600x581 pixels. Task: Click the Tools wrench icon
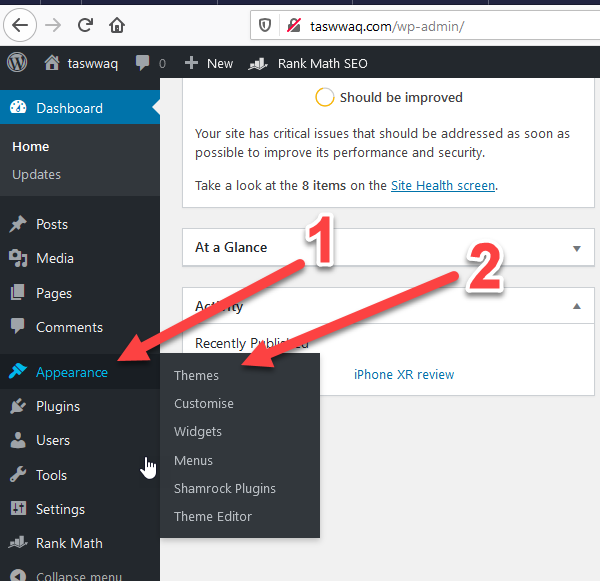tap(18, 475)
